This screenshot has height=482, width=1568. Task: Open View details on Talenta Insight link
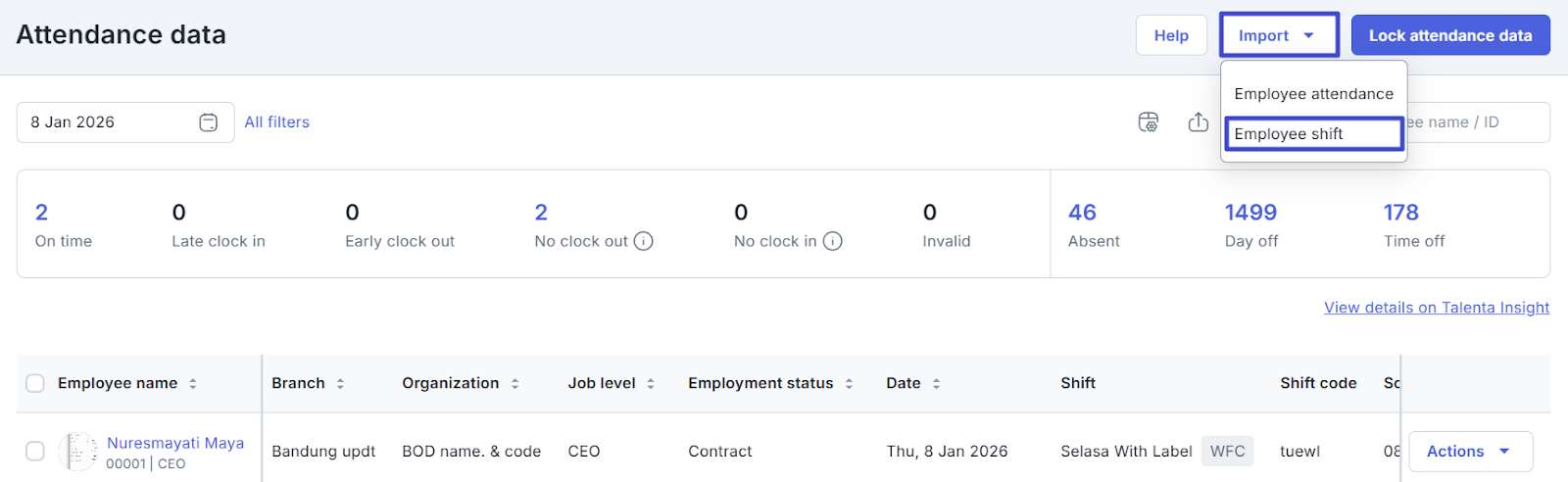[1436, 308]
